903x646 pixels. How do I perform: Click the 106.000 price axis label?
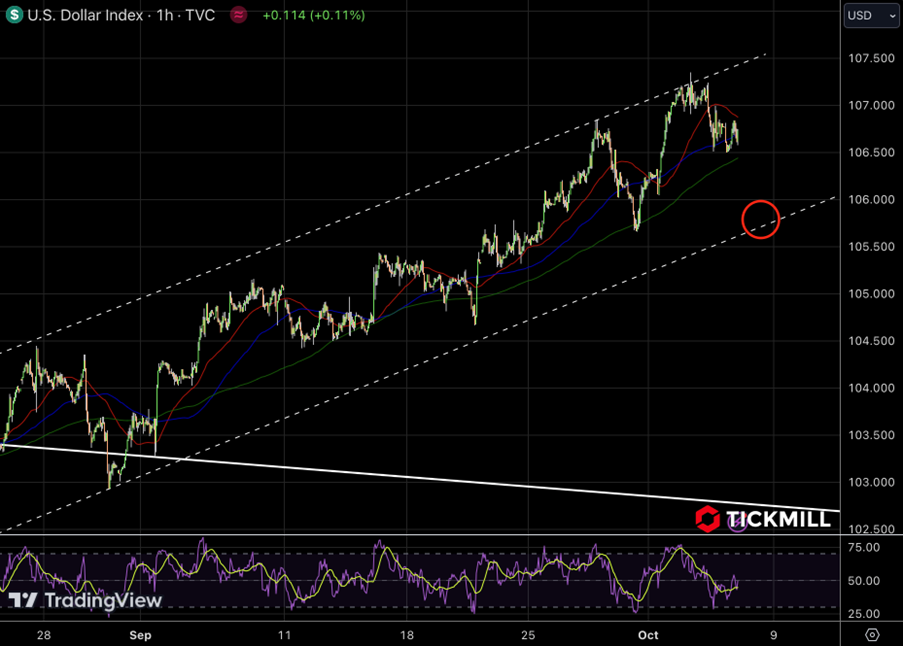tap(871, 200)
